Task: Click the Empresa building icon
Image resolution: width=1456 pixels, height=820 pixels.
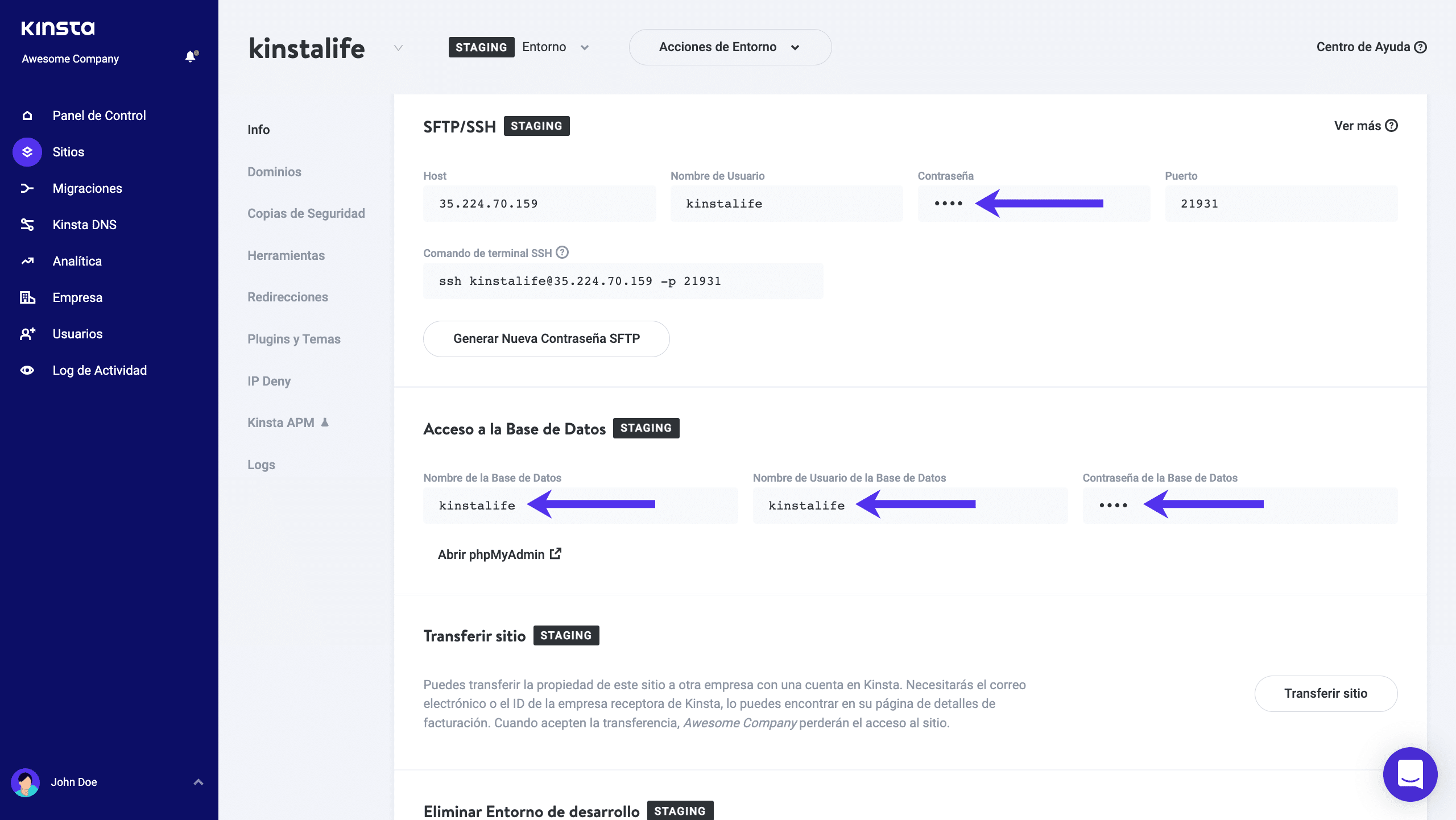Action: click(27, 297)
